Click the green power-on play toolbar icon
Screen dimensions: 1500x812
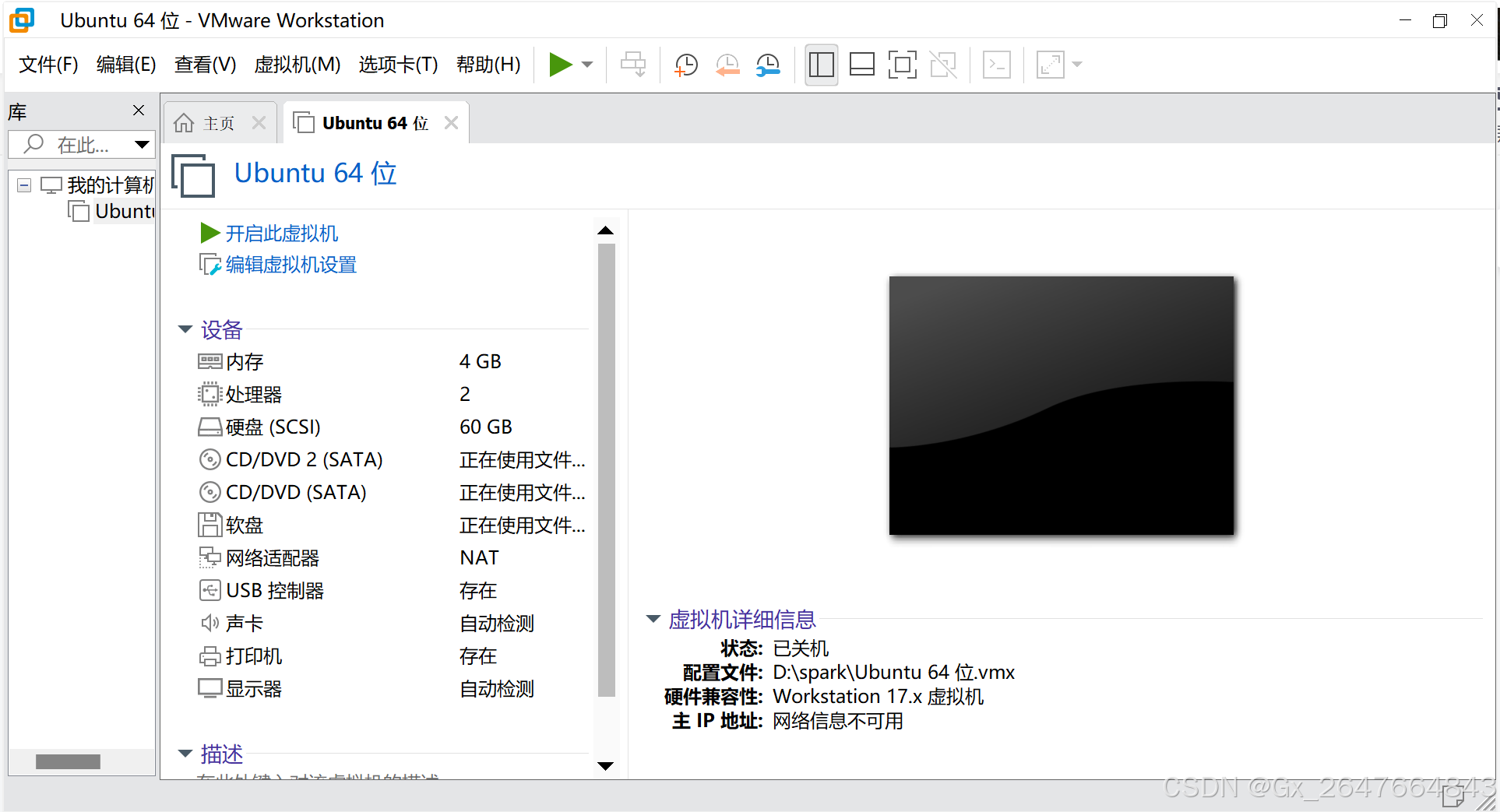coord(560,65)
